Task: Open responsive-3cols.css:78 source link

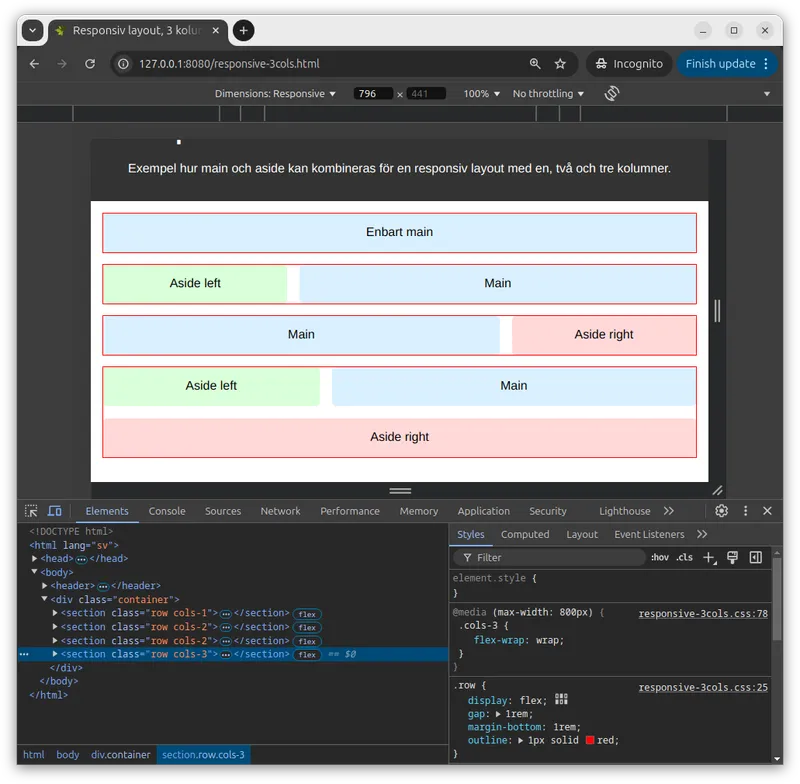Action: tap(703, 614)
